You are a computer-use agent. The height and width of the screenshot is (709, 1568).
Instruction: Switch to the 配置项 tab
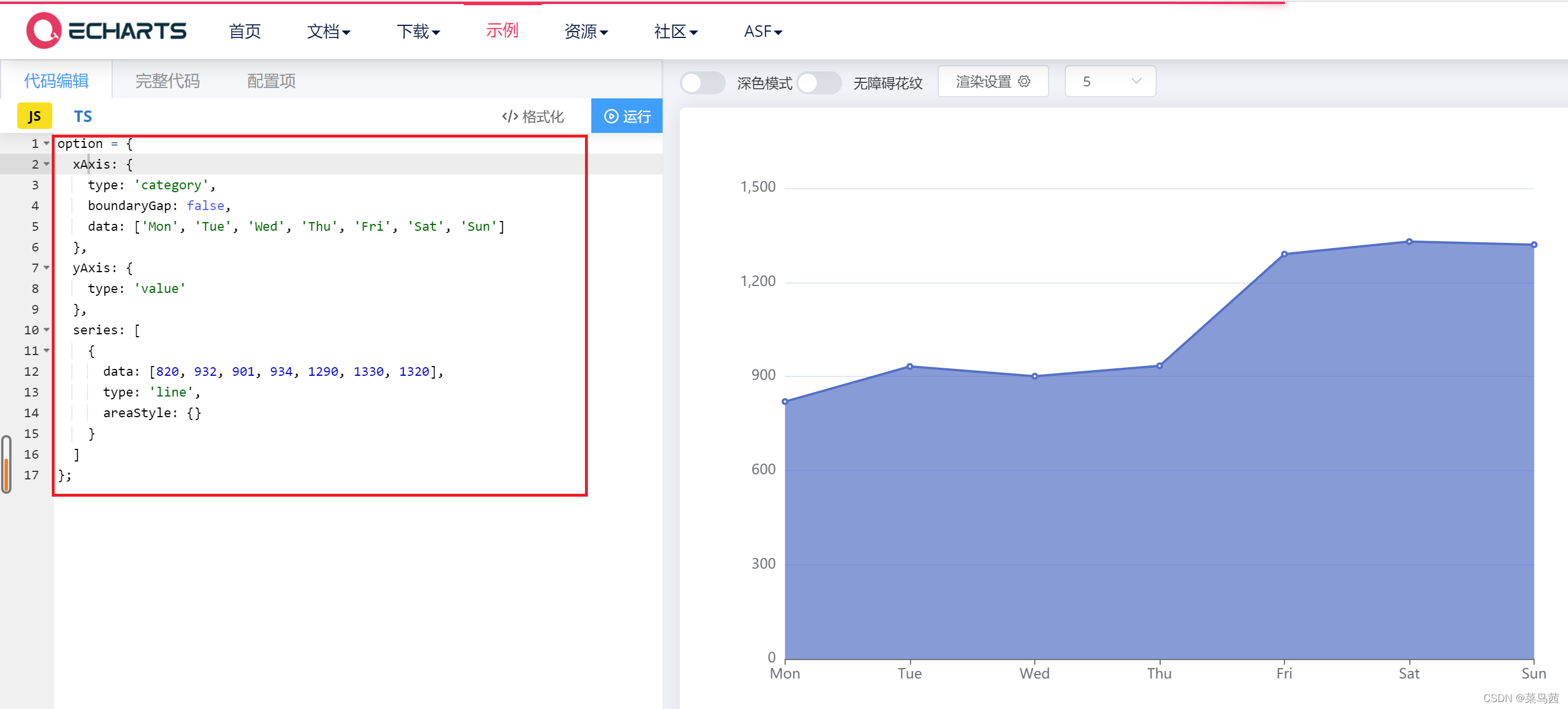coord(271,81)
